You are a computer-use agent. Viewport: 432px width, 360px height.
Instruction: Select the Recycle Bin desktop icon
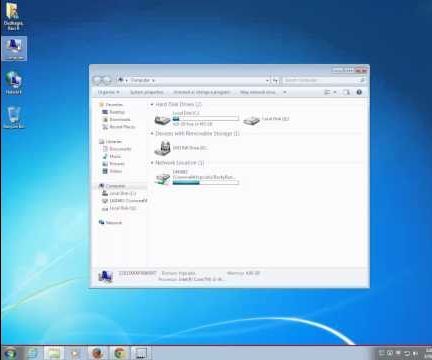point(14,117)
